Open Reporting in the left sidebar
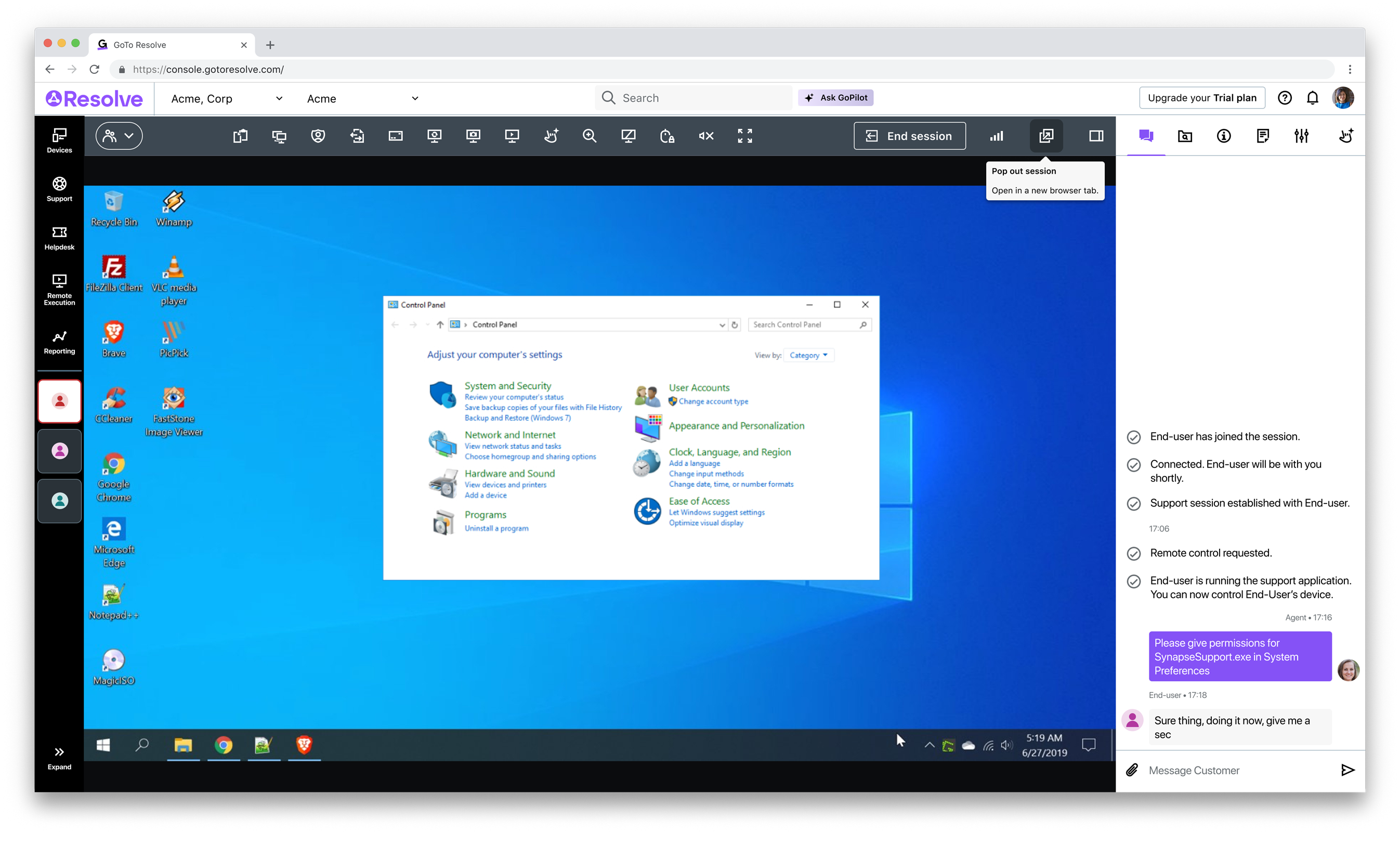Screen dimensions: 1400x857 tap(59, 342)
